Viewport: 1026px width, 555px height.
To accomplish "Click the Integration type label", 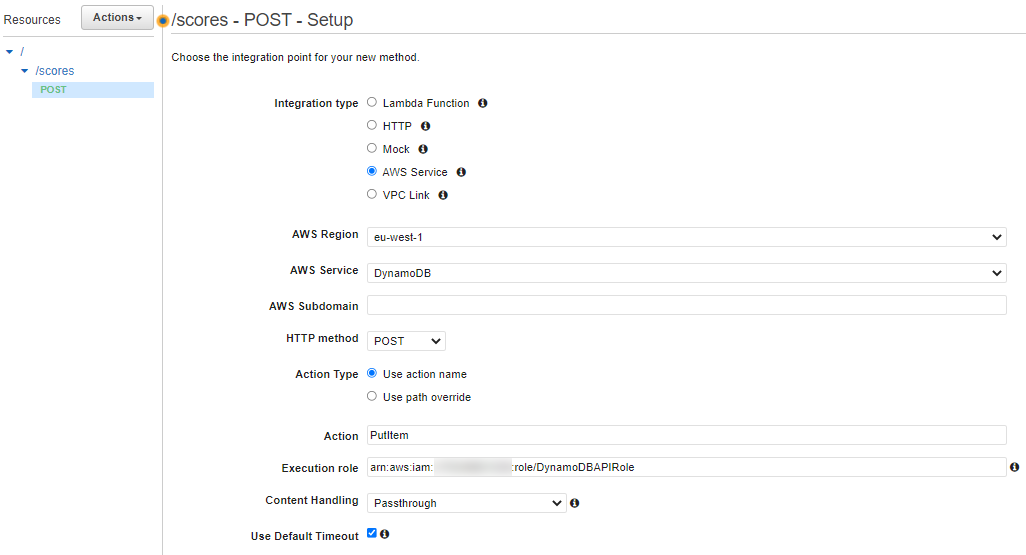I will tap(316, 103).
